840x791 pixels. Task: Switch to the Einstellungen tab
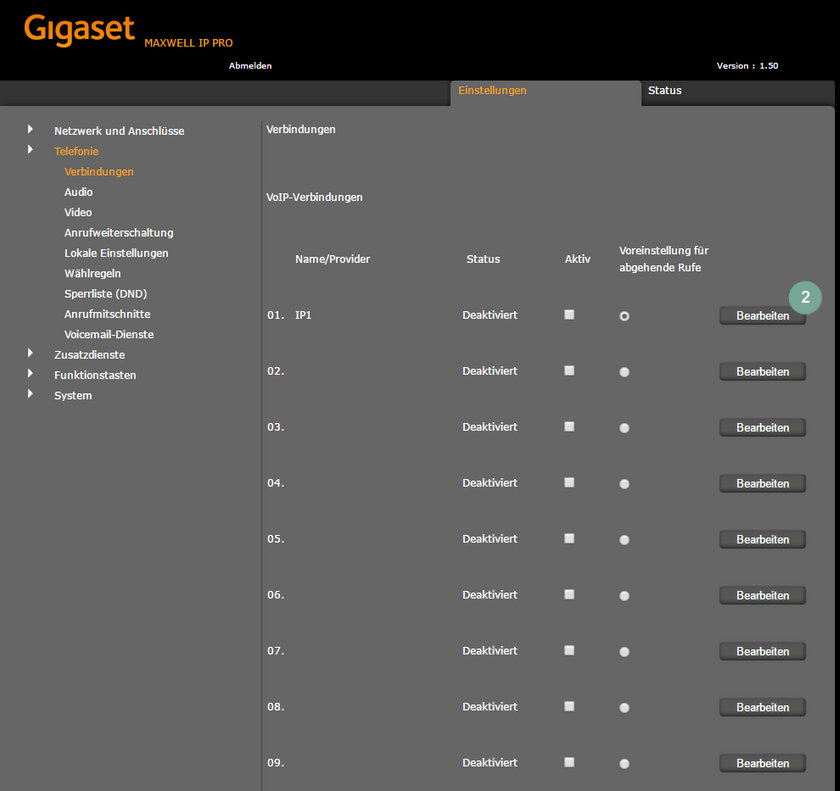492,90
